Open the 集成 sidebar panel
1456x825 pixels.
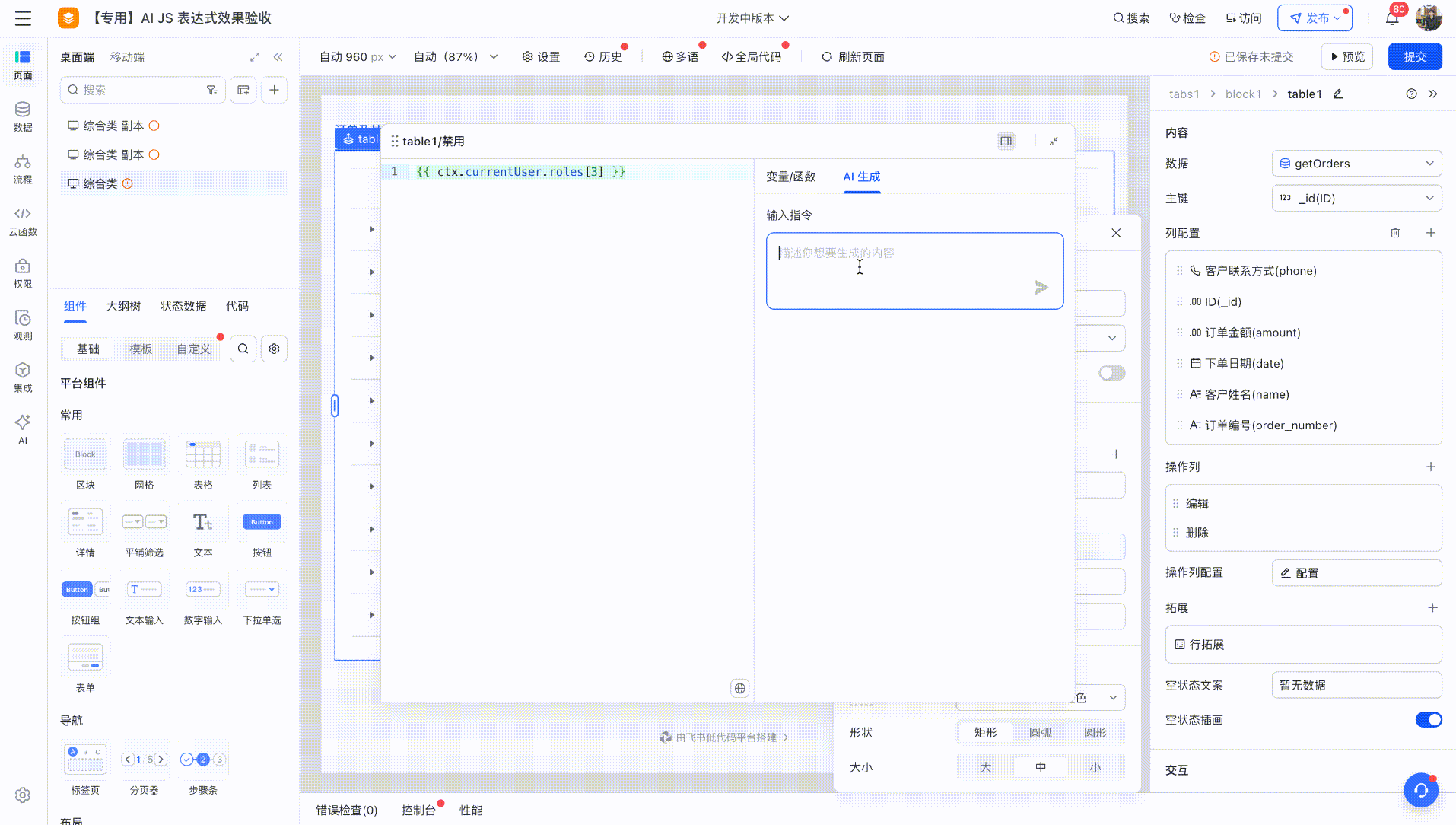pos(23,377)
